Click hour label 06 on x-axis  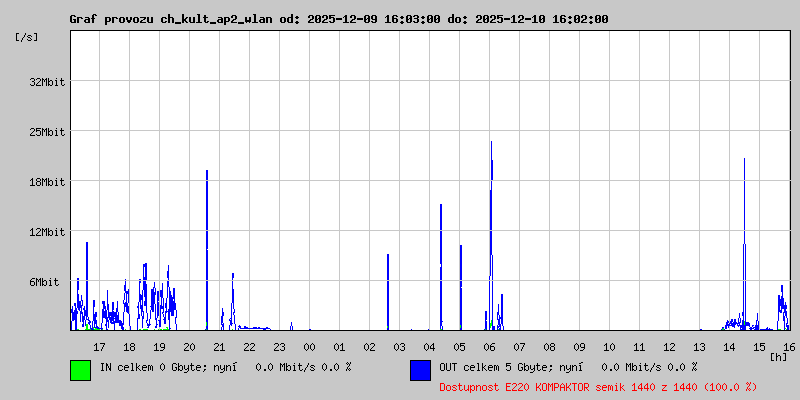pos(489,347)
